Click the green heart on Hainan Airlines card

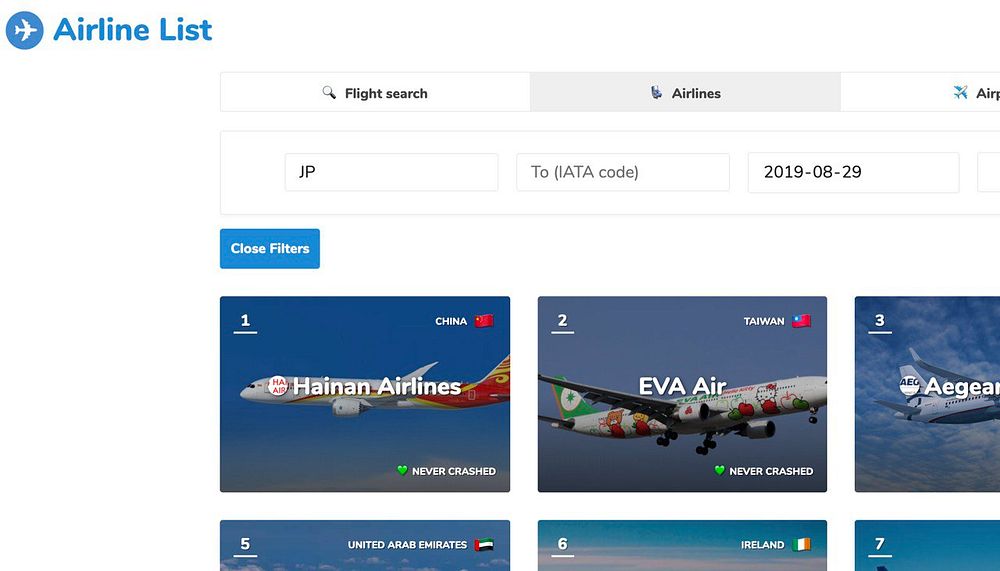point(402,471)
